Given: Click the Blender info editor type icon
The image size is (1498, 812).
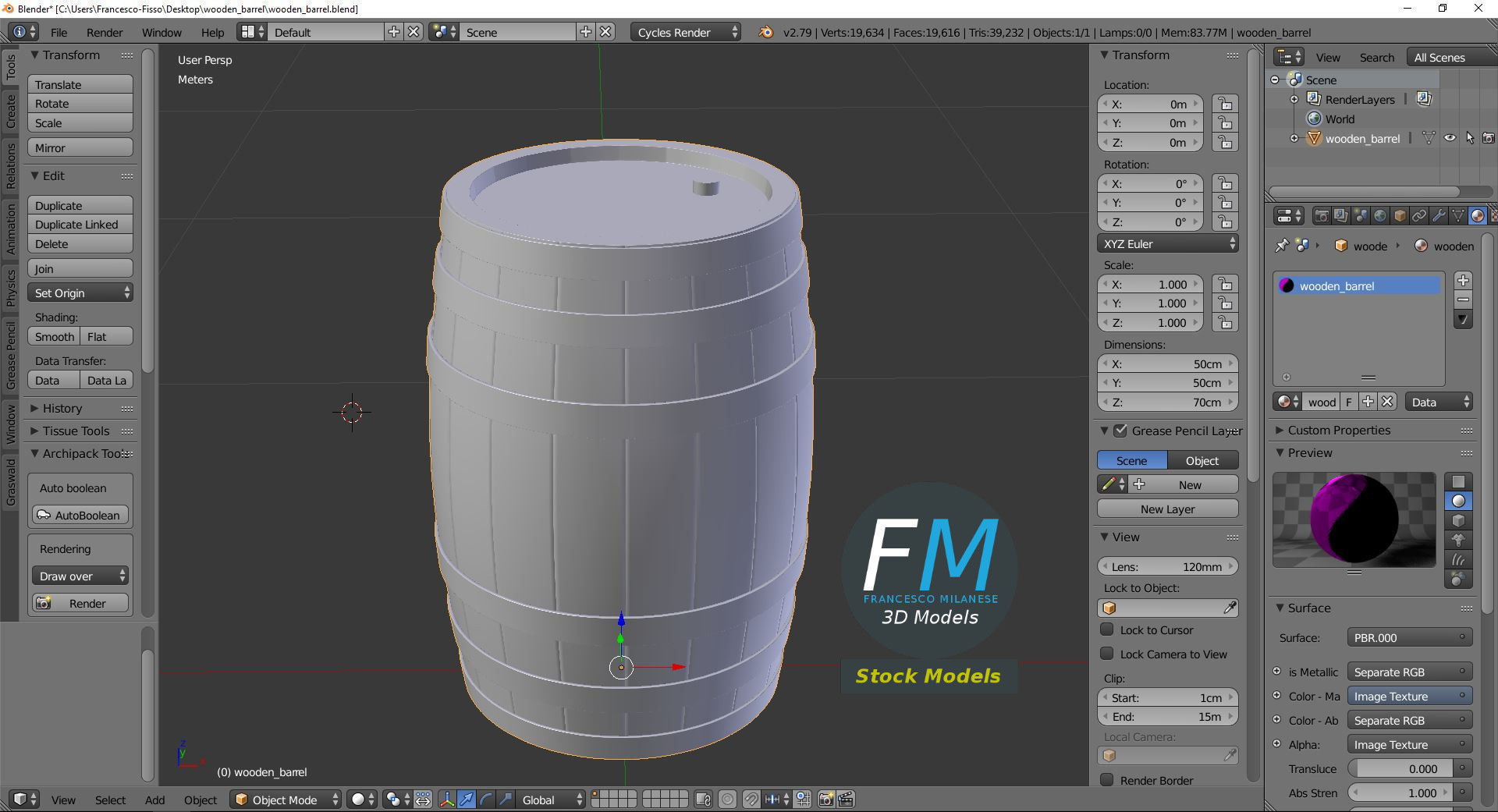Looking at the screenshot, I should tap(23, 32).
